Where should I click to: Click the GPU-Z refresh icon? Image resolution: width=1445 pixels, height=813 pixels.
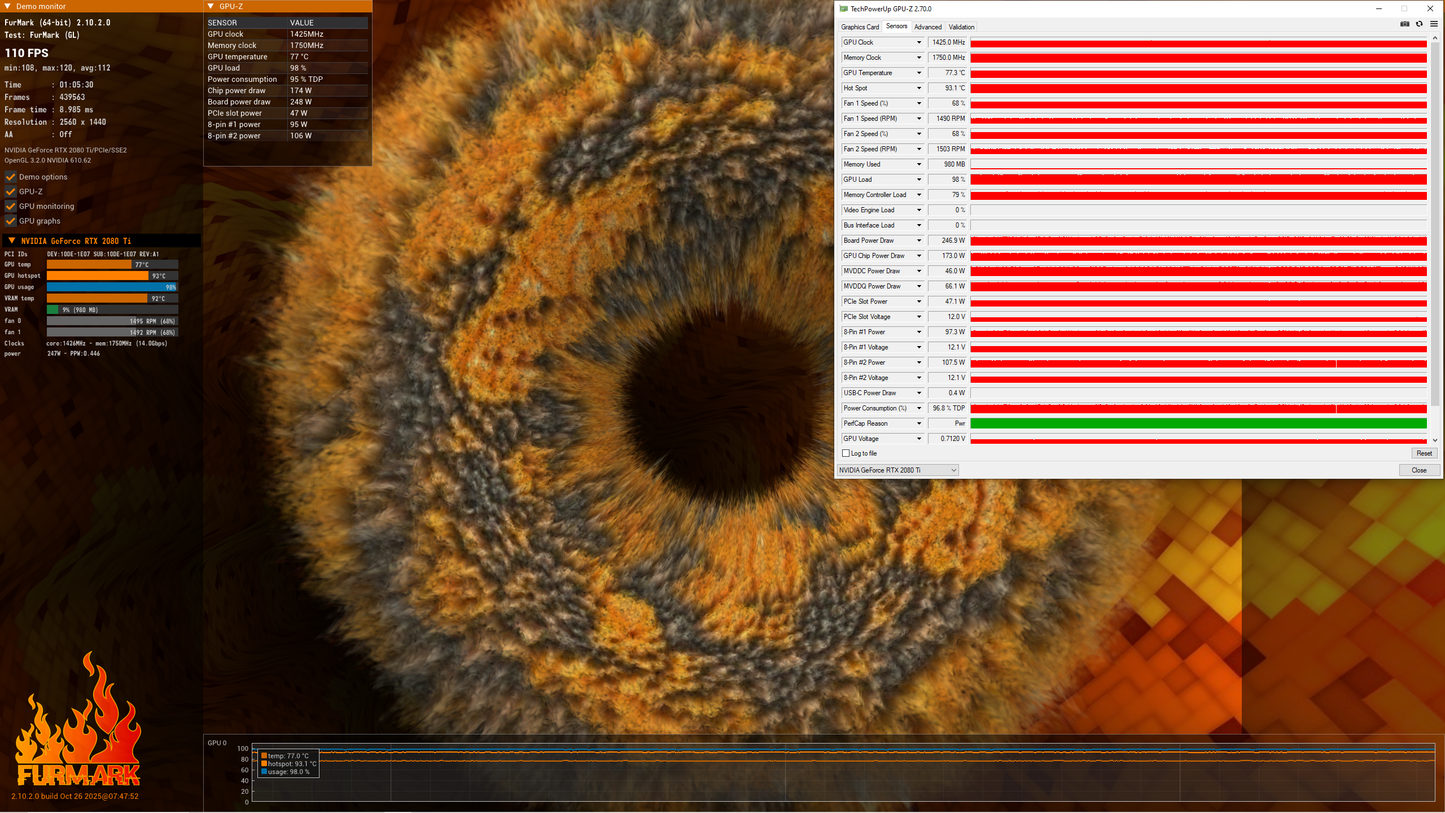(1419, 24)
